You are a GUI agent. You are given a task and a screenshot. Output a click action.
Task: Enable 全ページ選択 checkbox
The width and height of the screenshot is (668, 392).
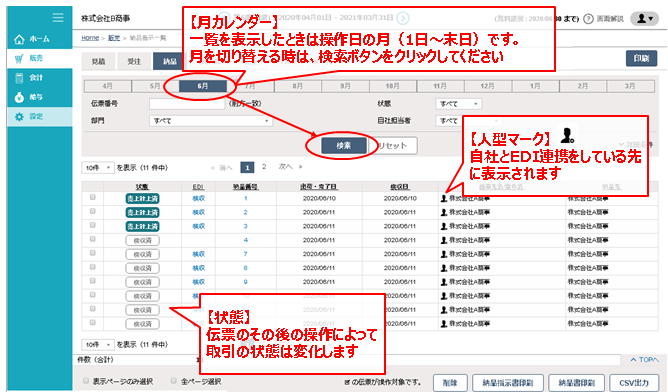173,380
